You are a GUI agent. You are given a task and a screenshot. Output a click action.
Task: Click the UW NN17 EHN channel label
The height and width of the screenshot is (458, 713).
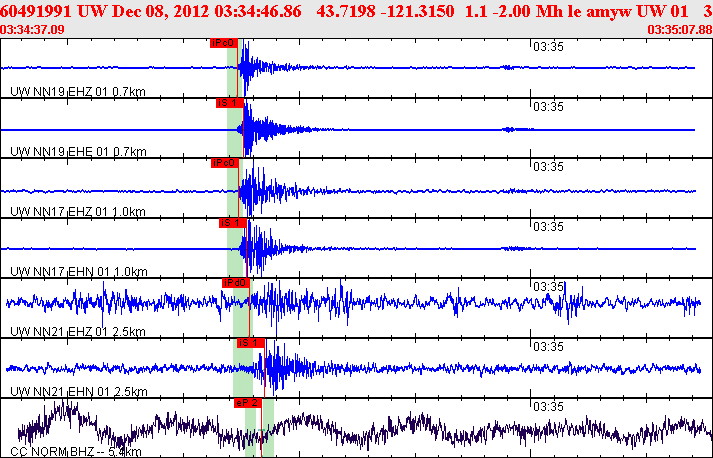[63, 272]
